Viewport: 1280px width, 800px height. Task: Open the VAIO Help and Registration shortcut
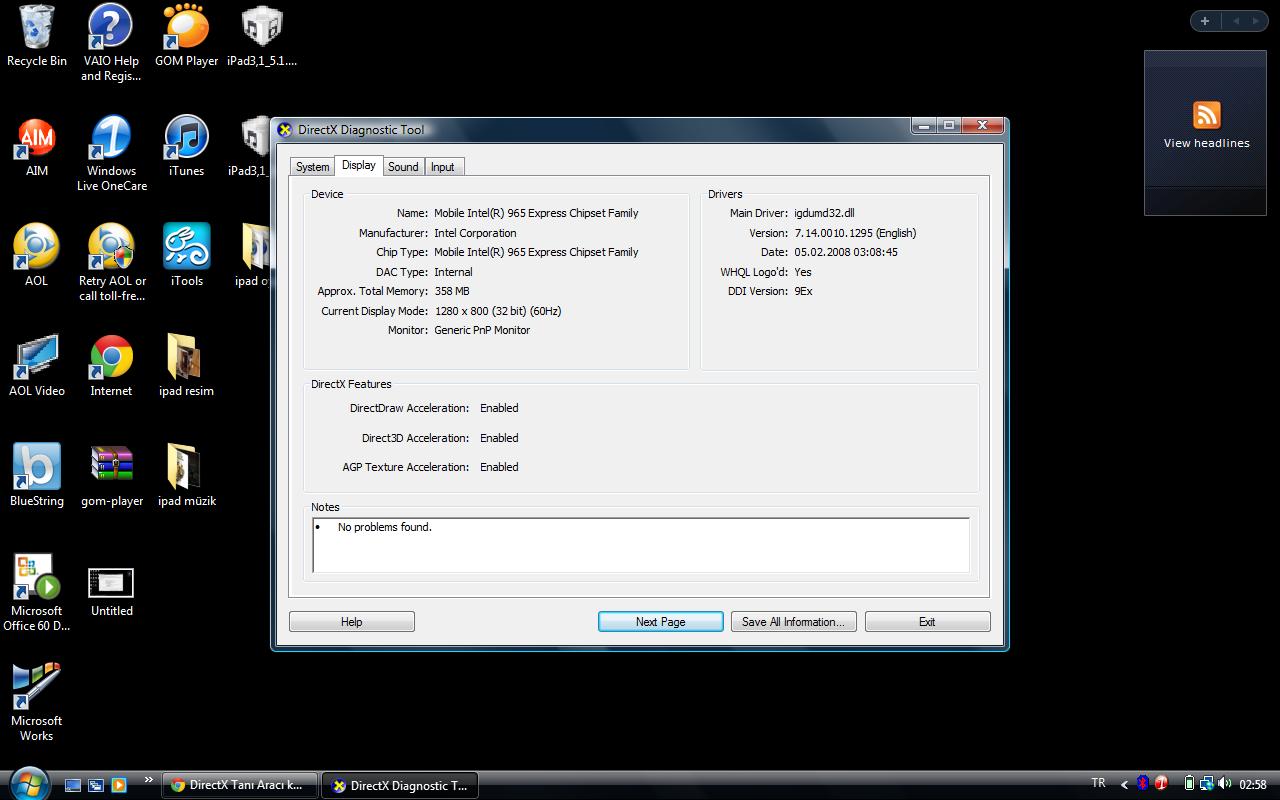point(111,42)
